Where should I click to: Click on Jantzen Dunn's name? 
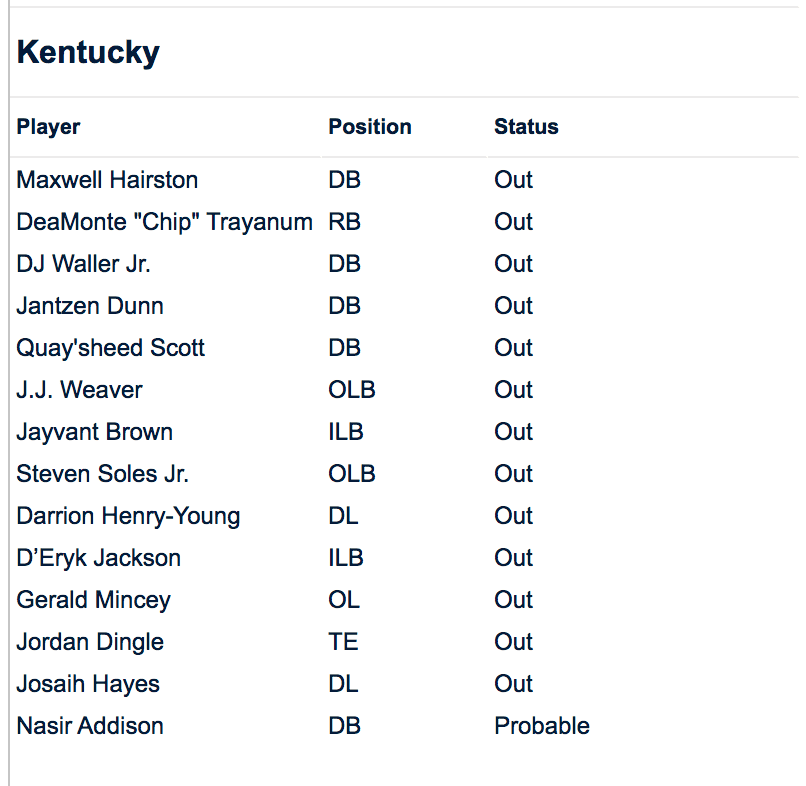click(90, 306)
